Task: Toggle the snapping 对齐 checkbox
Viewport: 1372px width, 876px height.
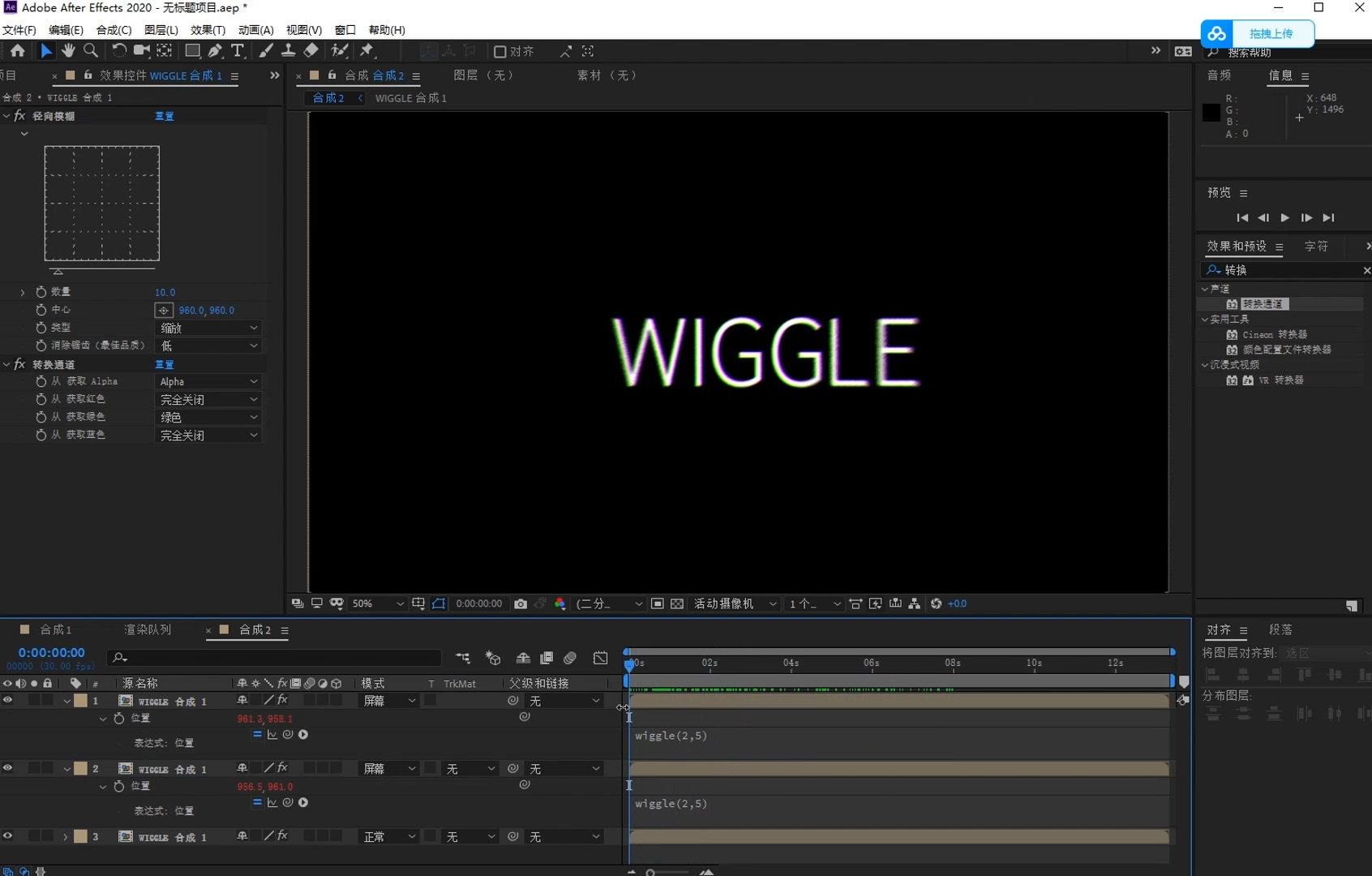Action: tap(500, 52)
